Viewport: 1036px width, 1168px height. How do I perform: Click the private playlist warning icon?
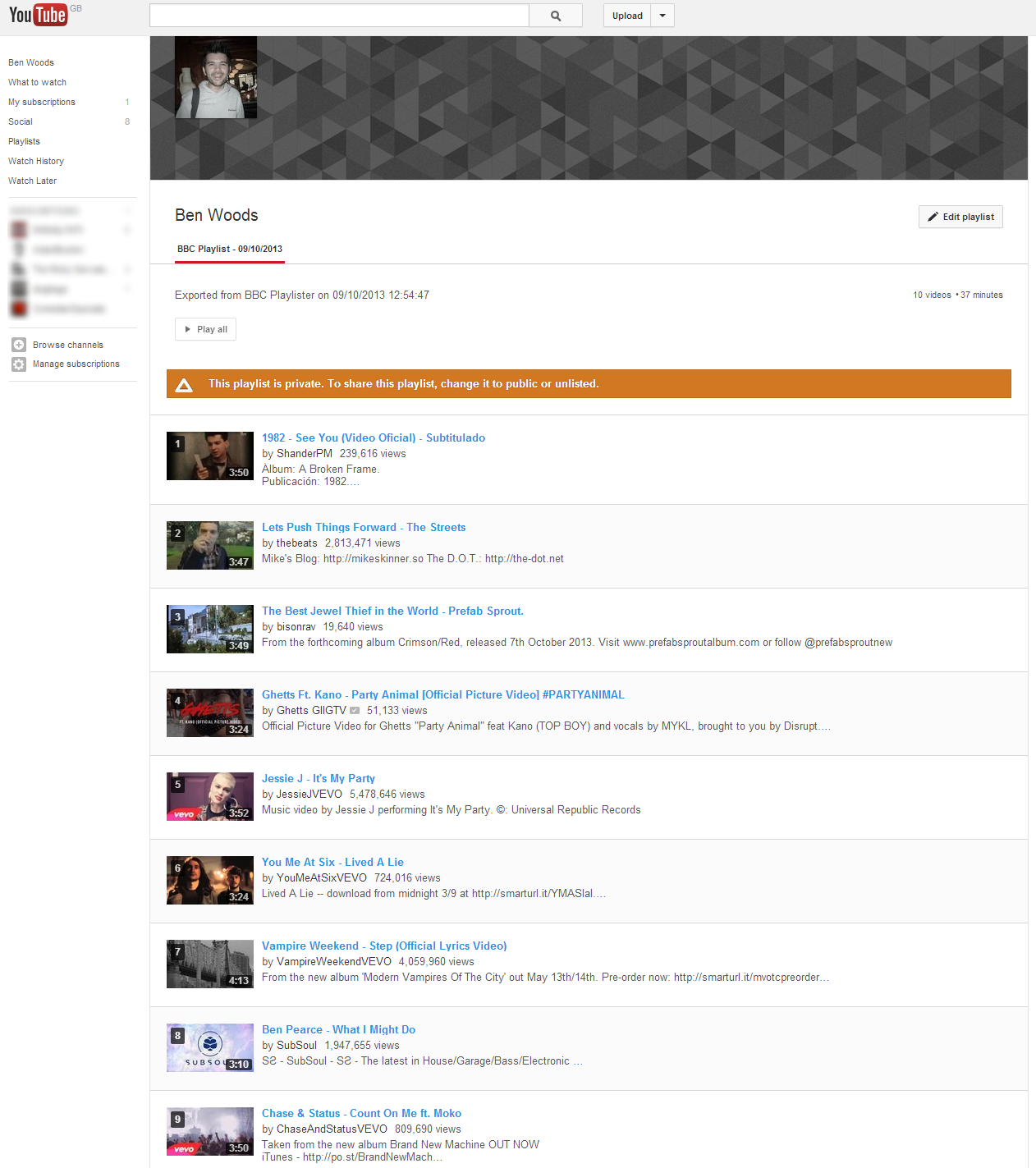pos(184,384)
